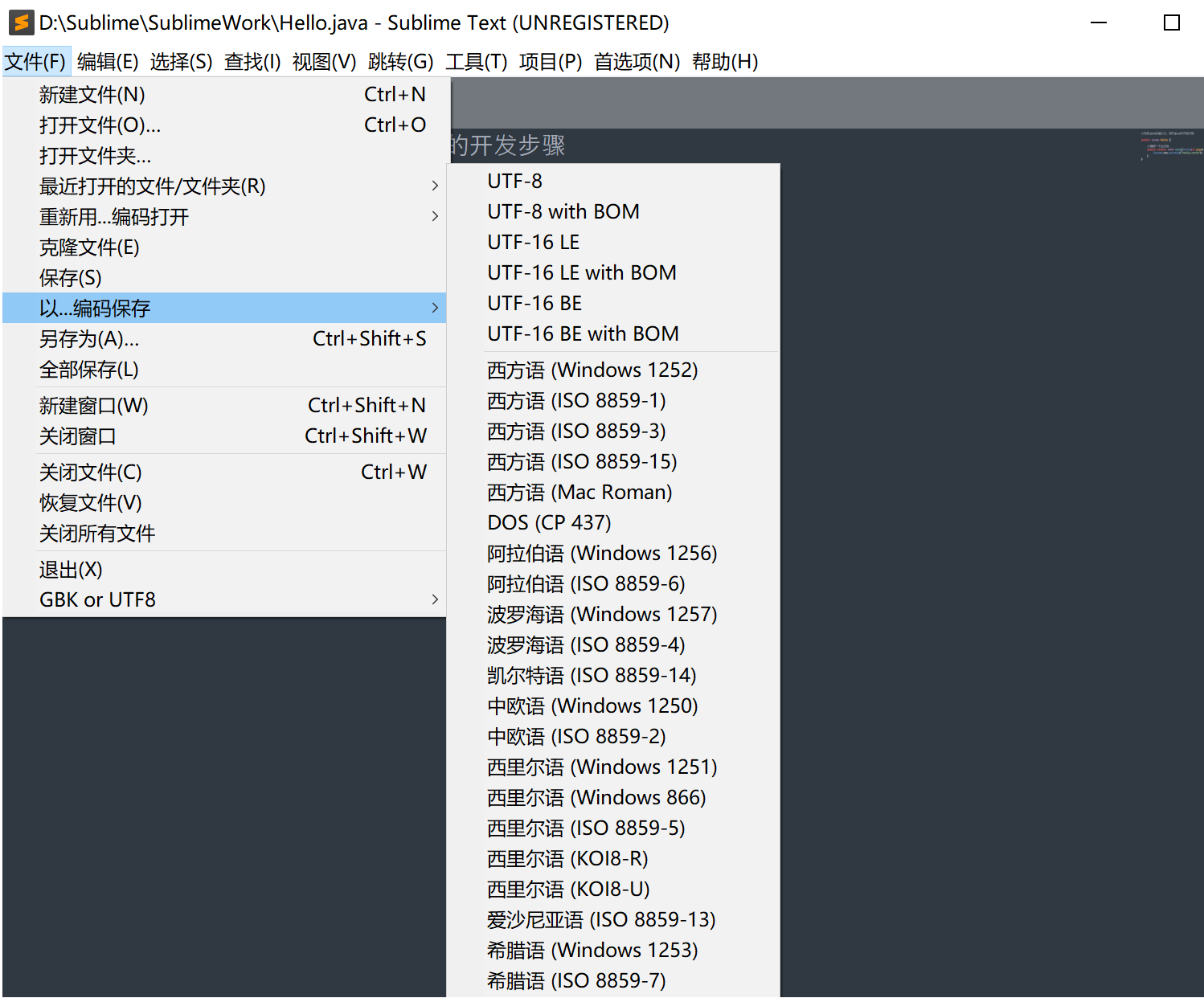Choose 中欧语 (Windows 1250) encoding
This screenshot has width=1204, height=998.
coord(613,706)
